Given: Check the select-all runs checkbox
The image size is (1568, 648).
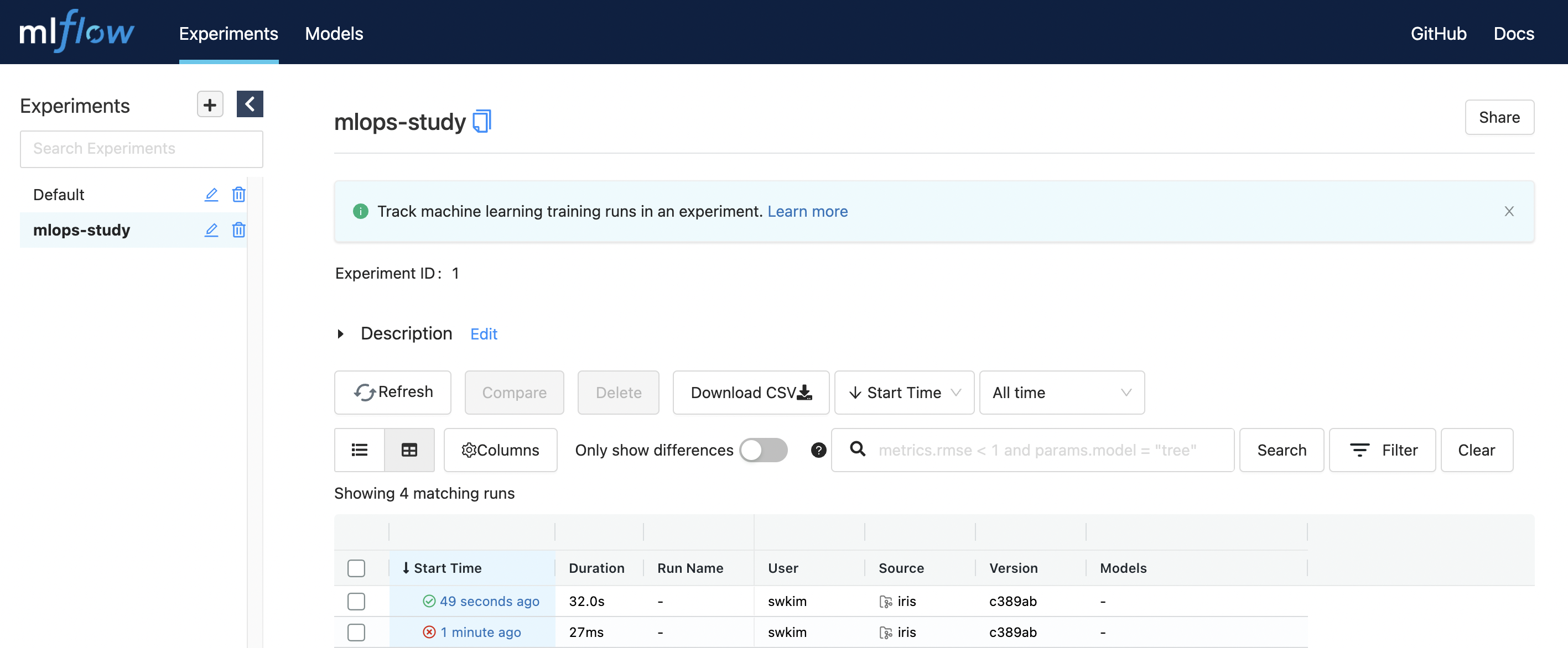Looking at the screenshot, I should pyautogui.click(x=357, y=568).
